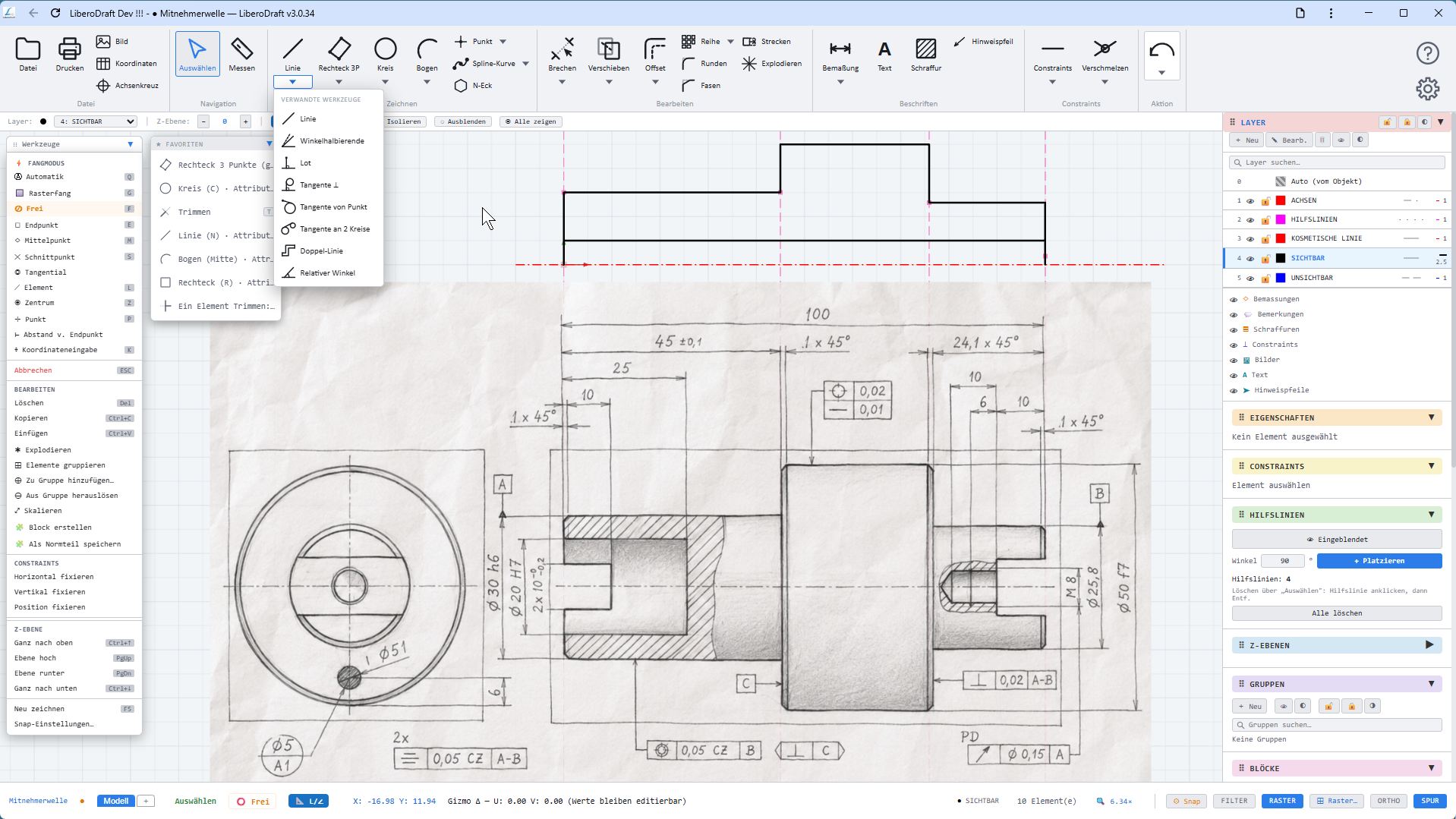Choose Tangente von Punkt menu entry
Viewport: 1456px width, 819px height.
click(328, 207)
